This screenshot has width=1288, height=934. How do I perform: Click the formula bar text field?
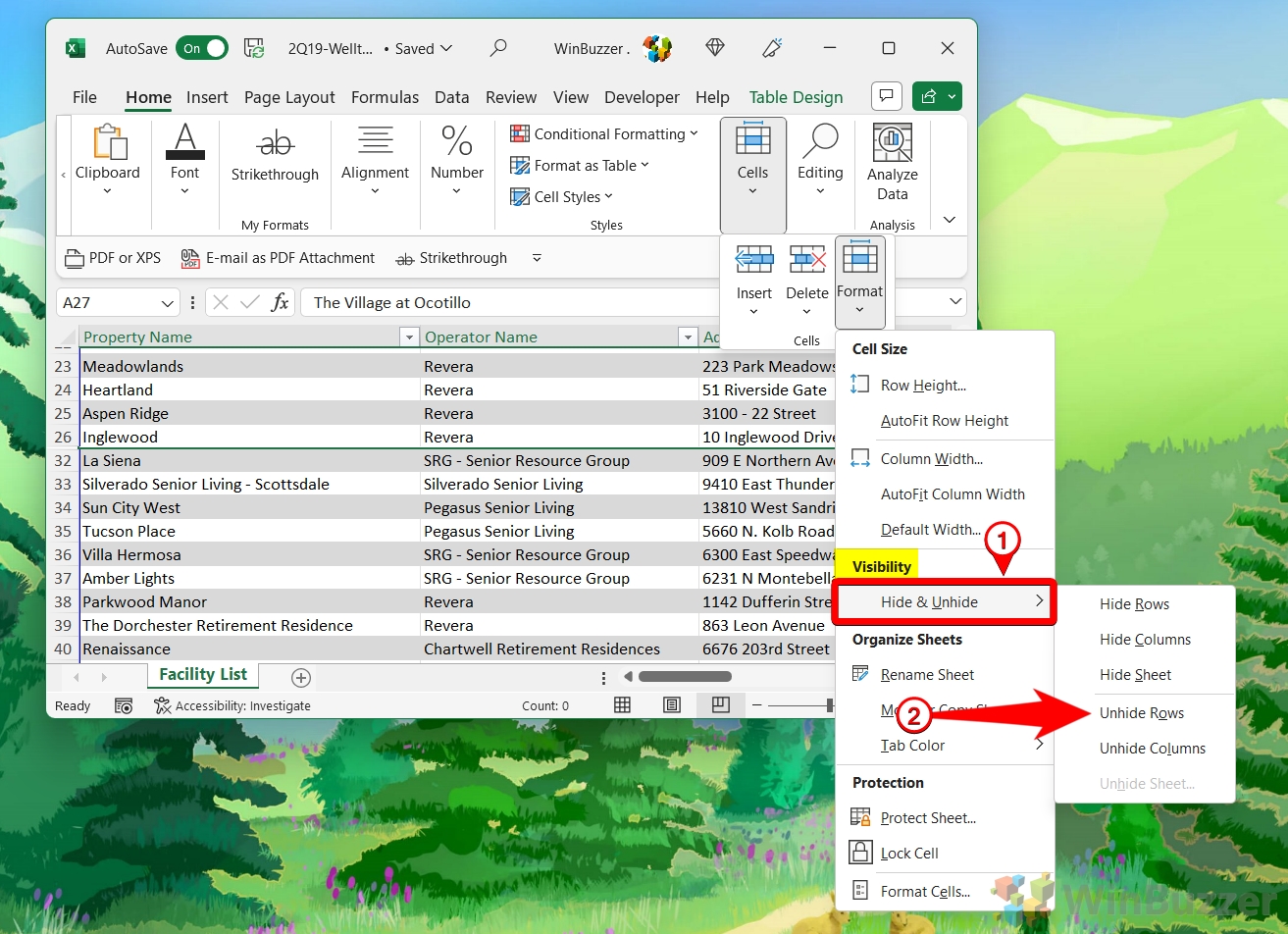pos(510,303)
